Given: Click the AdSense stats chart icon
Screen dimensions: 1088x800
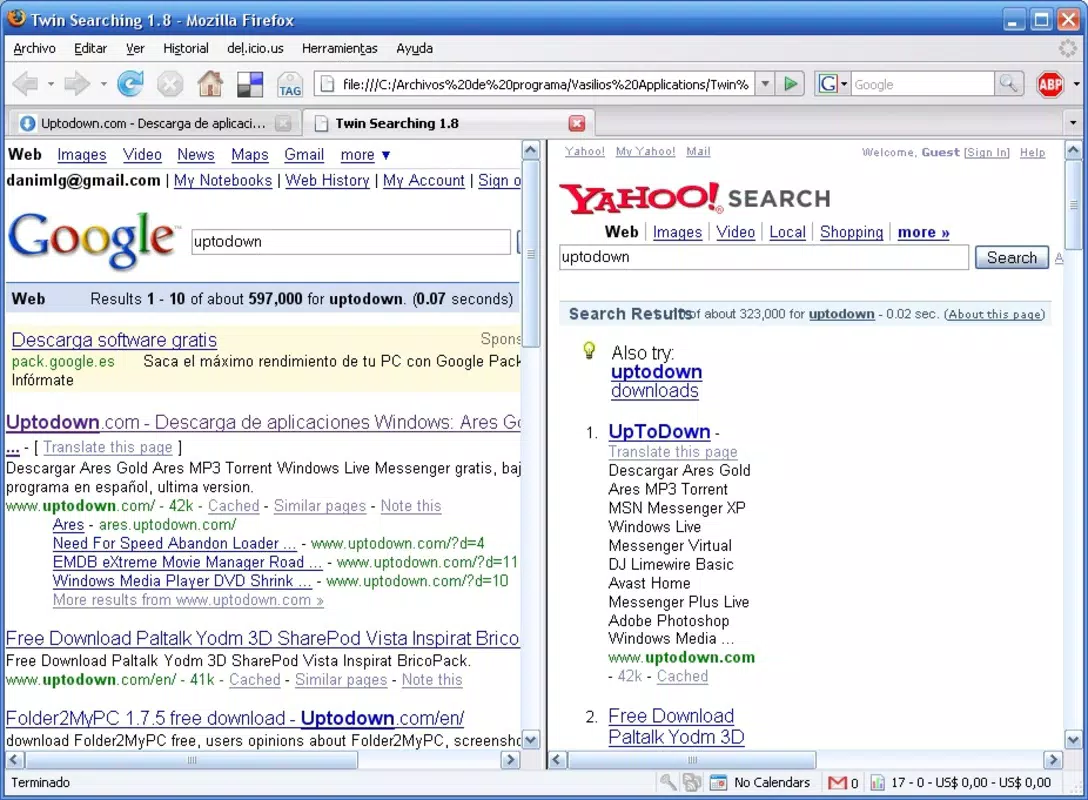Looking at the screenshot, I should pyautogui.click(x=877, y=783).
